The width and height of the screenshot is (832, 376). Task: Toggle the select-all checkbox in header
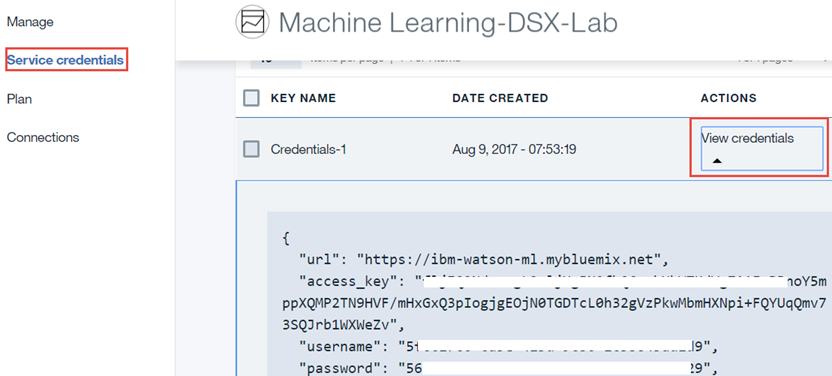tap(251, 98)
